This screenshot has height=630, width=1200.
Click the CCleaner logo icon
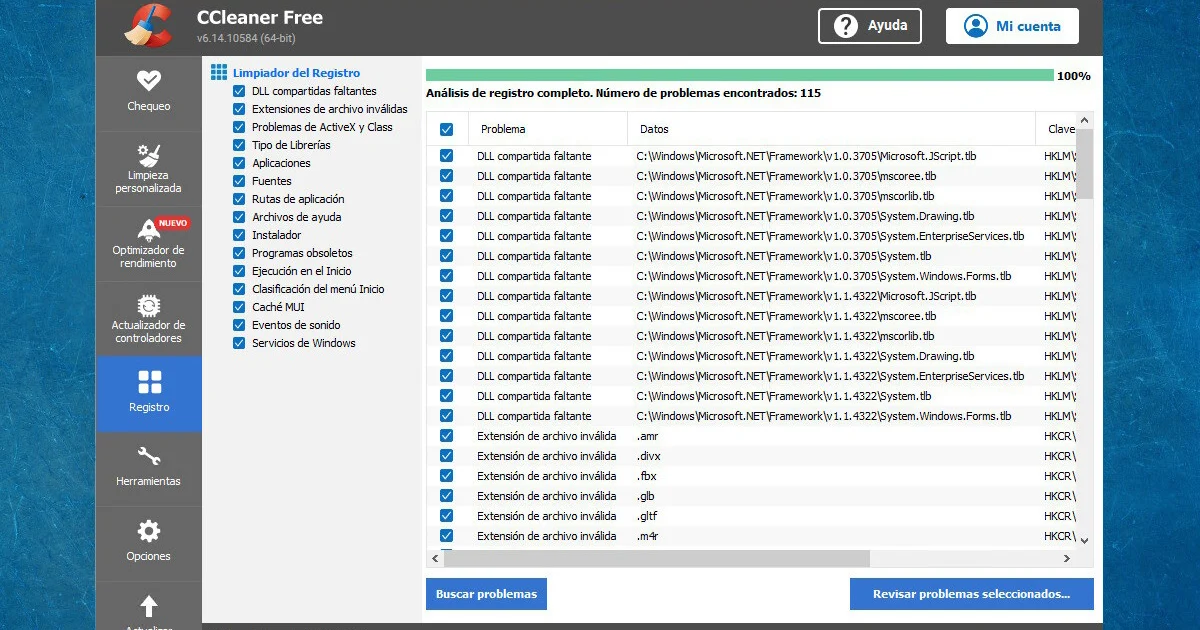pyautogui.click(x=147, y=25)
